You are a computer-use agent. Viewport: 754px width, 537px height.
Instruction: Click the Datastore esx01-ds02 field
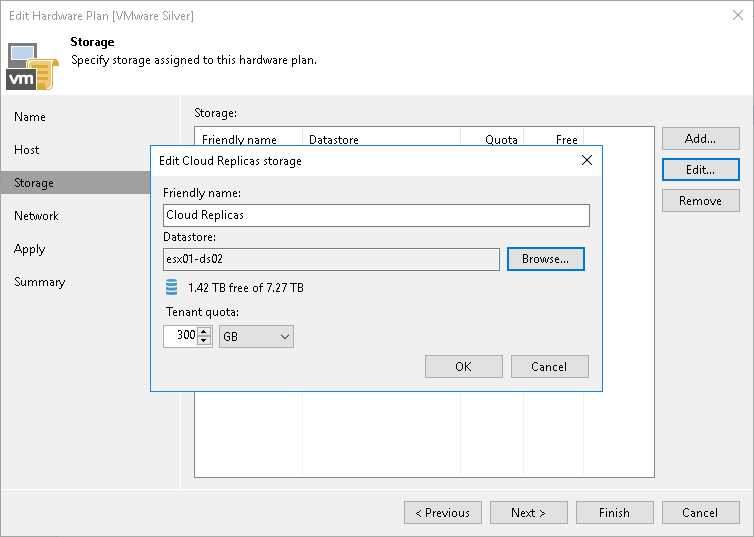click(331, 259)
